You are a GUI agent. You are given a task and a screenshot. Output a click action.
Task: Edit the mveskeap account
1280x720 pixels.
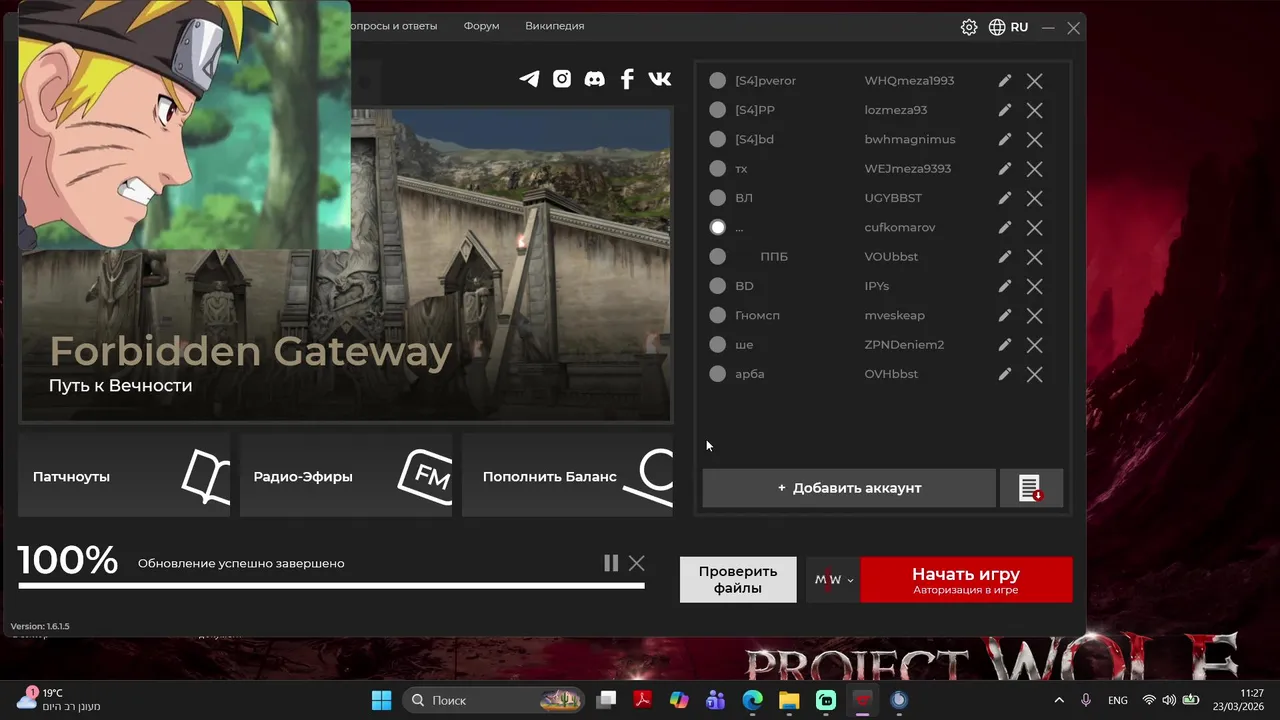pos(1005,315)
